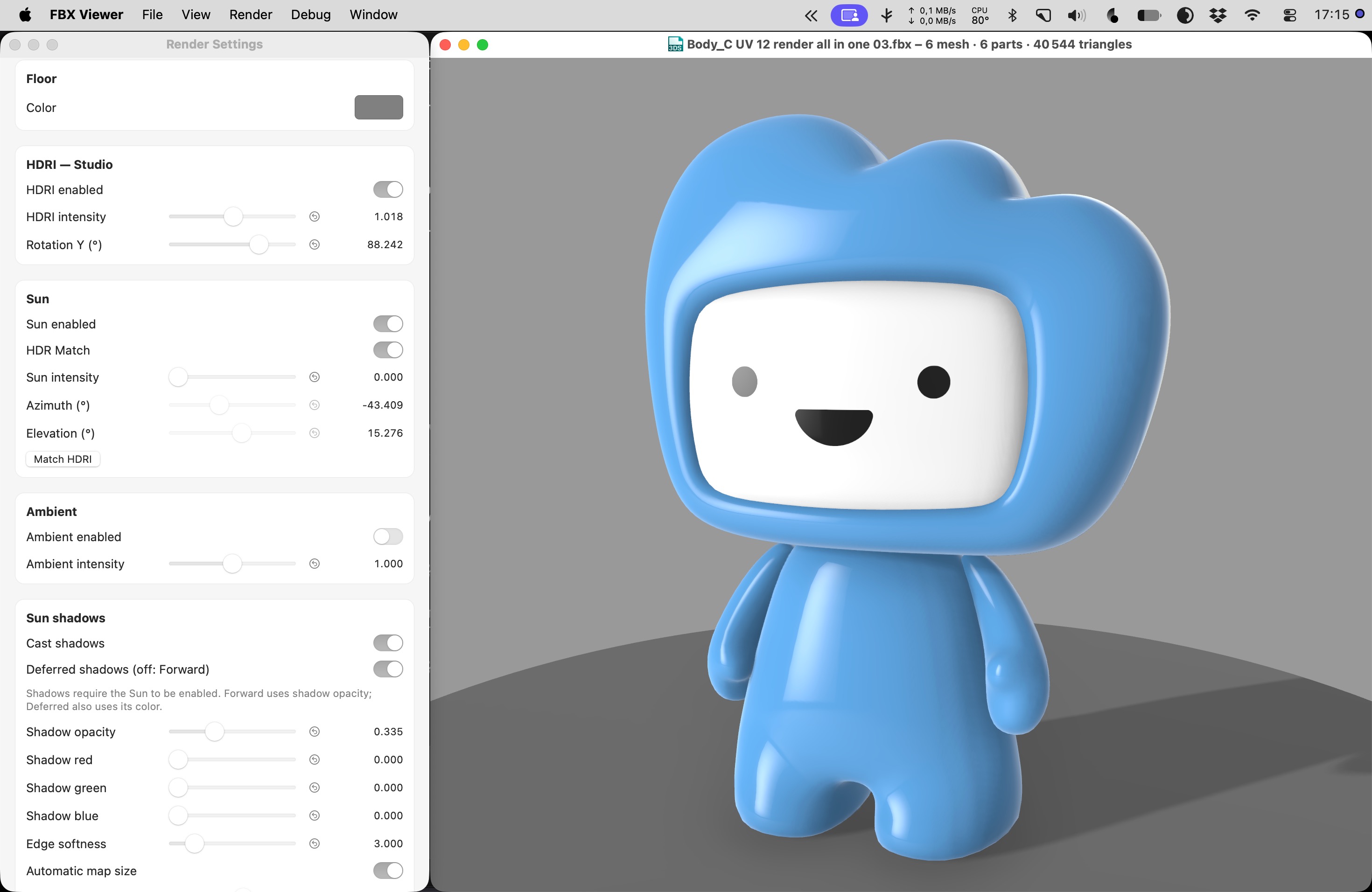Open the Apple menu
This screenshot has width=1372, height=892.
click(x=25, y=15)
